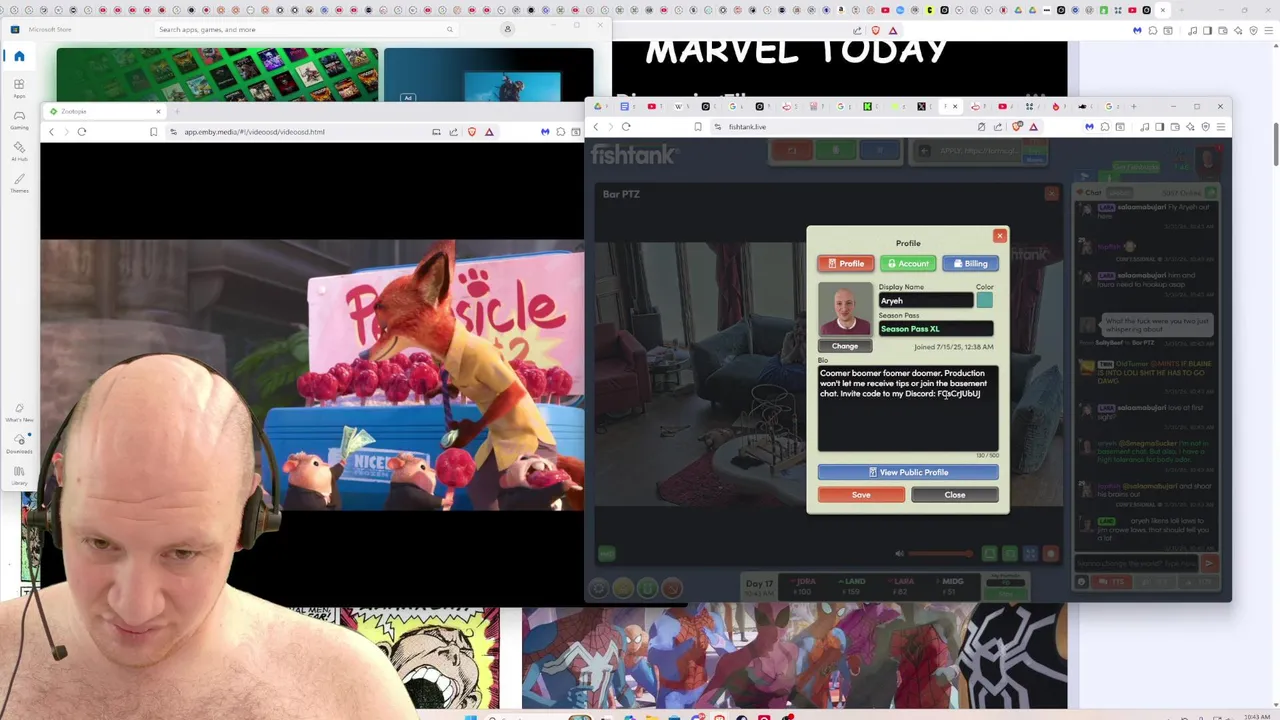Send the chat message with arrow button
This screenshot has width=1280, height=720.
1209,564
